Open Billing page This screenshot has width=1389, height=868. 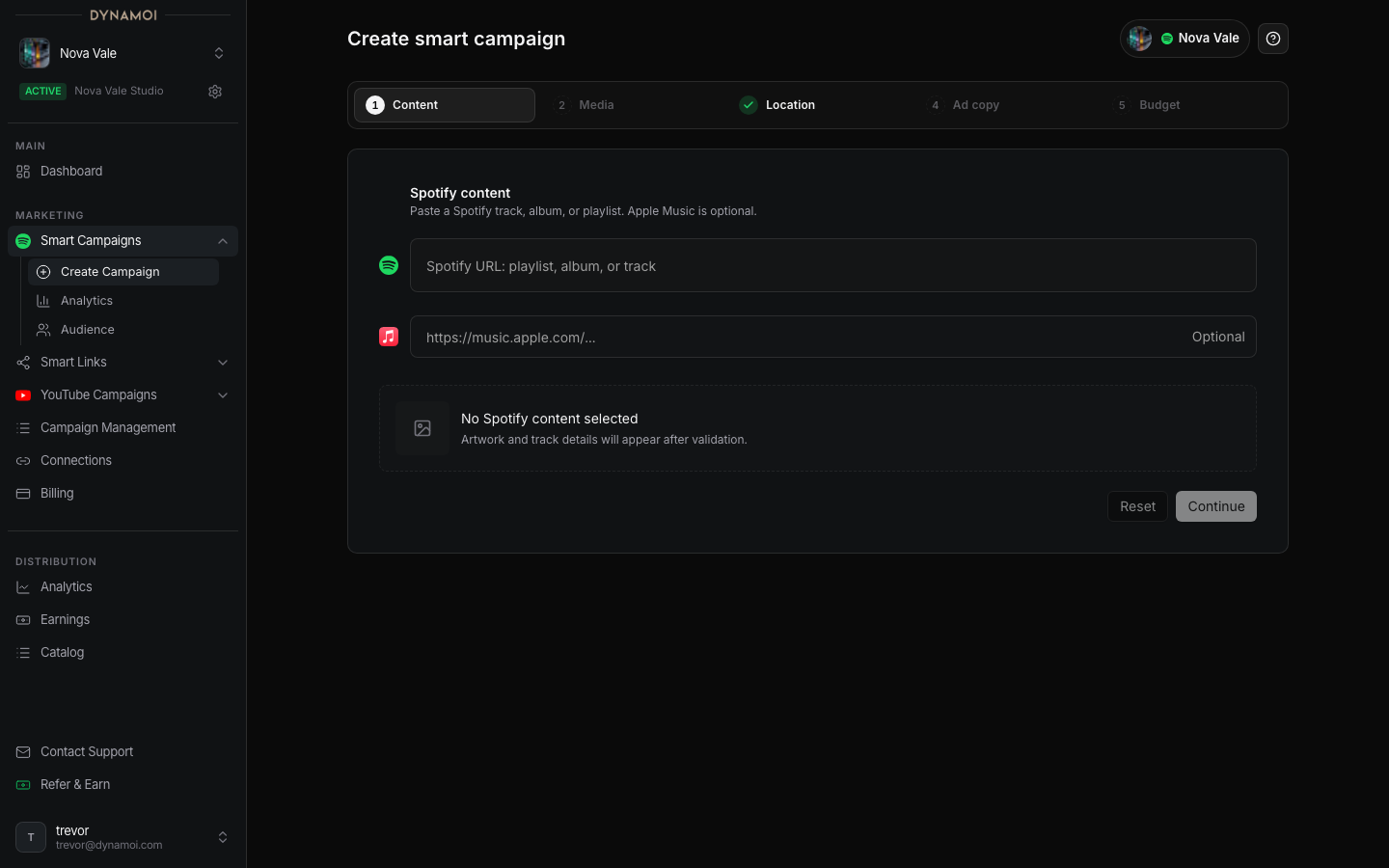(123, 494)
